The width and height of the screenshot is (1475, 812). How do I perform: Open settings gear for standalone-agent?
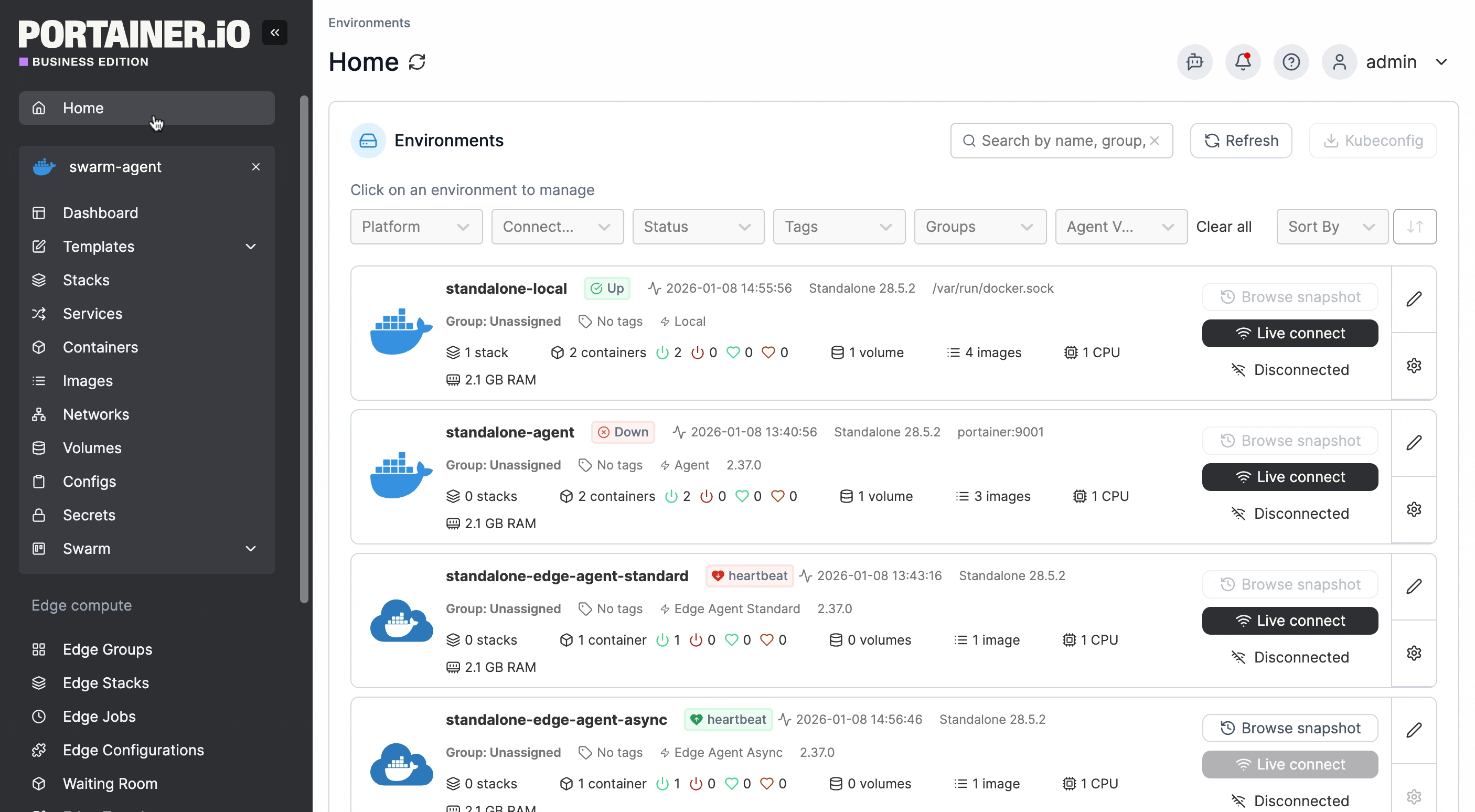[x=1413, y=509]
